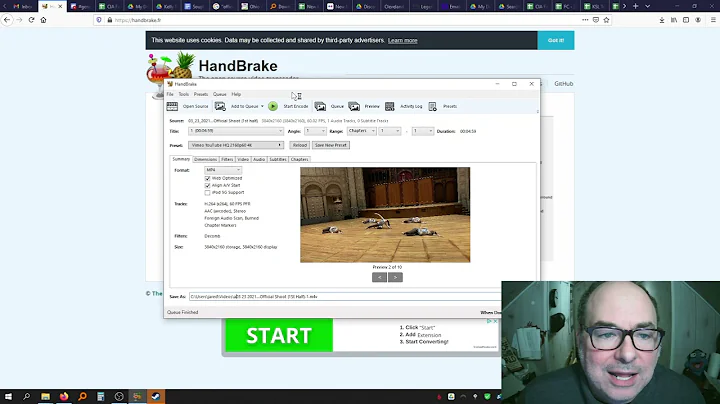The height and width of the screenshot is (404, 720).
Task: Click the Add to Queue icon
Action: click(x=220, y=106)
